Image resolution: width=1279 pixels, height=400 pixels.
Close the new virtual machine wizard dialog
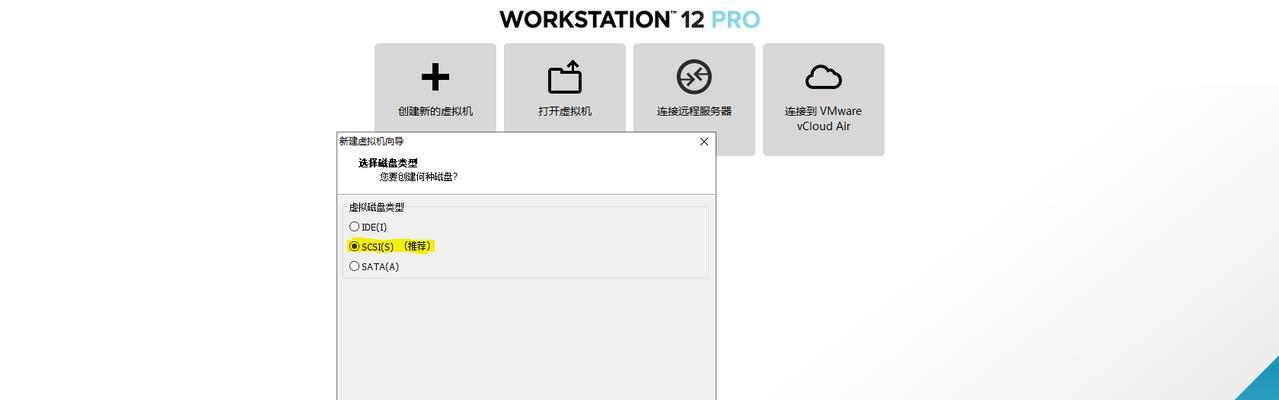704,142
